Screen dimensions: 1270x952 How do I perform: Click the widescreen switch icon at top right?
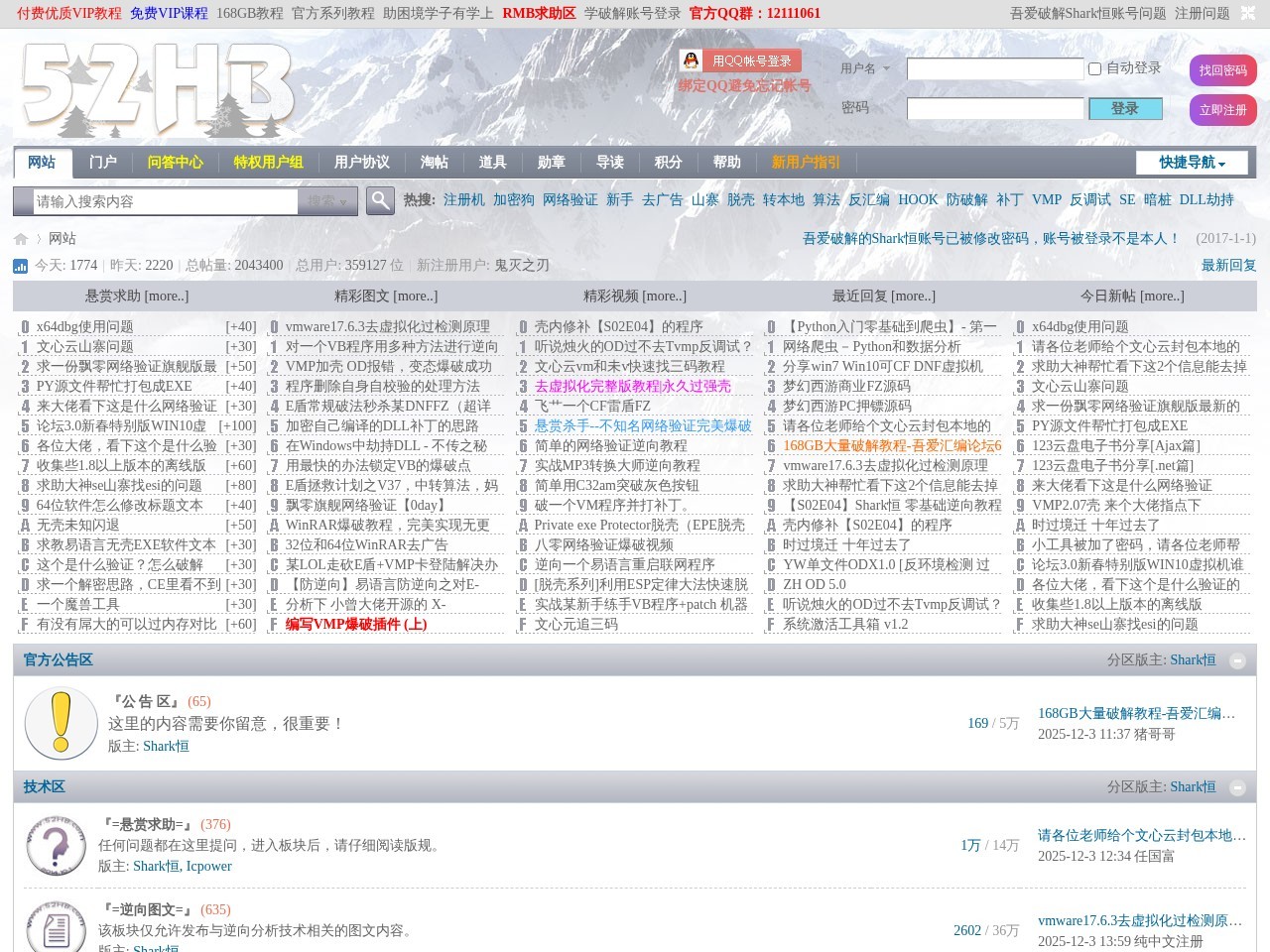tap(1247, 14)
